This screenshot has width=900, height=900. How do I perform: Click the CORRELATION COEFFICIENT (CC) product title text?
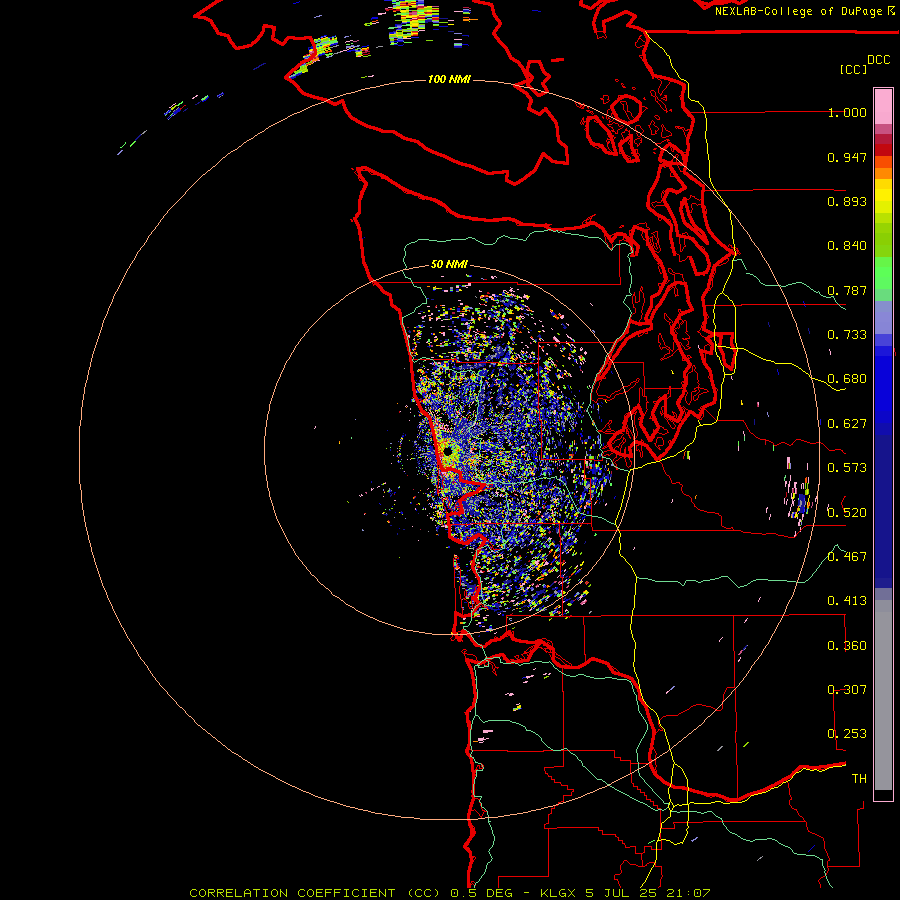[315, 893]
